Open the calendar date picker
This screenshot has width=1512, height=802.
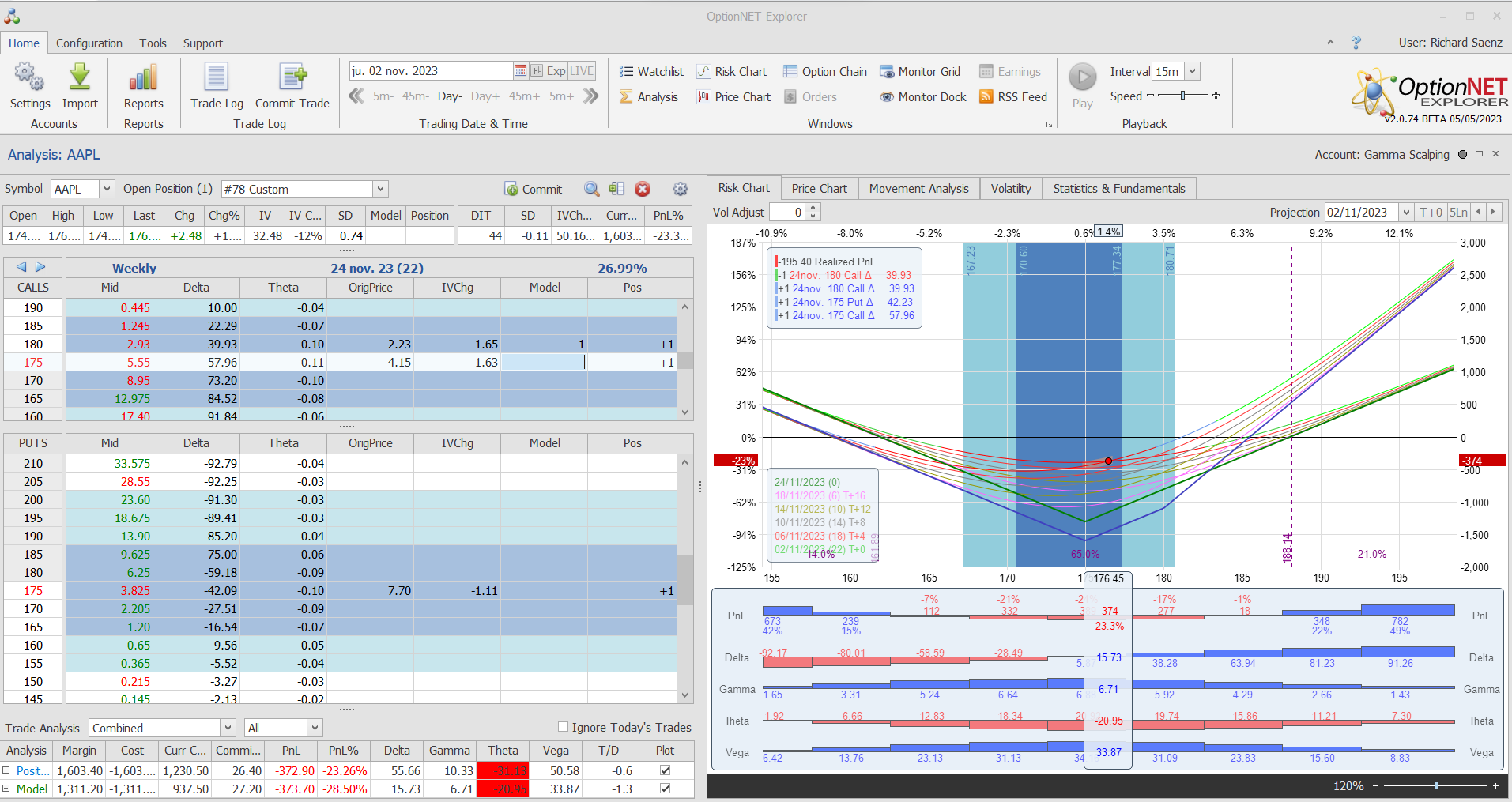click(x=520, y=71)
